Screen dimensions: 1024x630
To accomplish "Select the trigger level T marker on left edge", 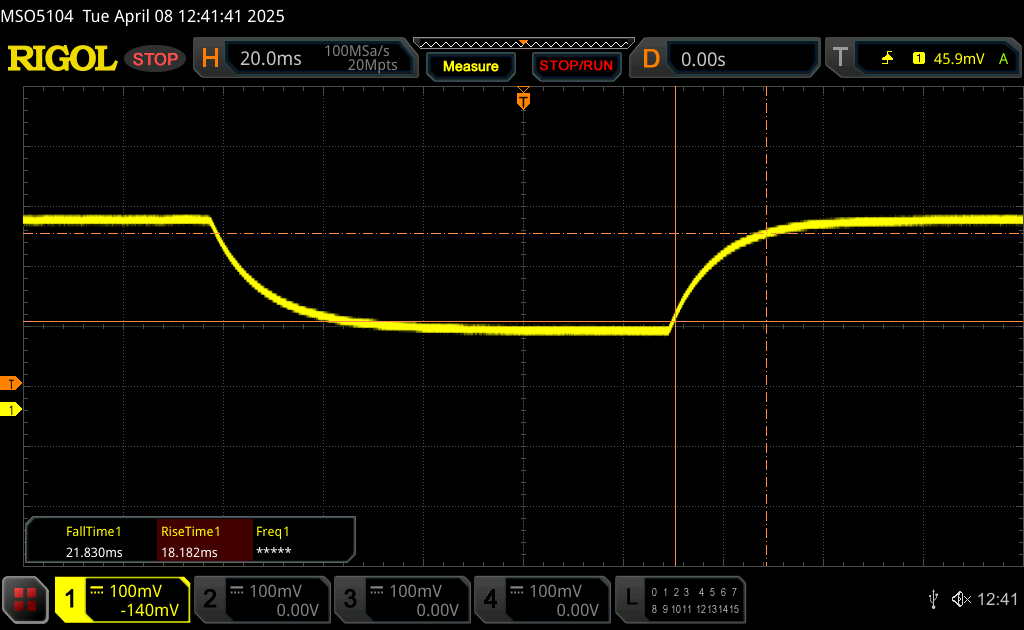I will coord(11,384).
